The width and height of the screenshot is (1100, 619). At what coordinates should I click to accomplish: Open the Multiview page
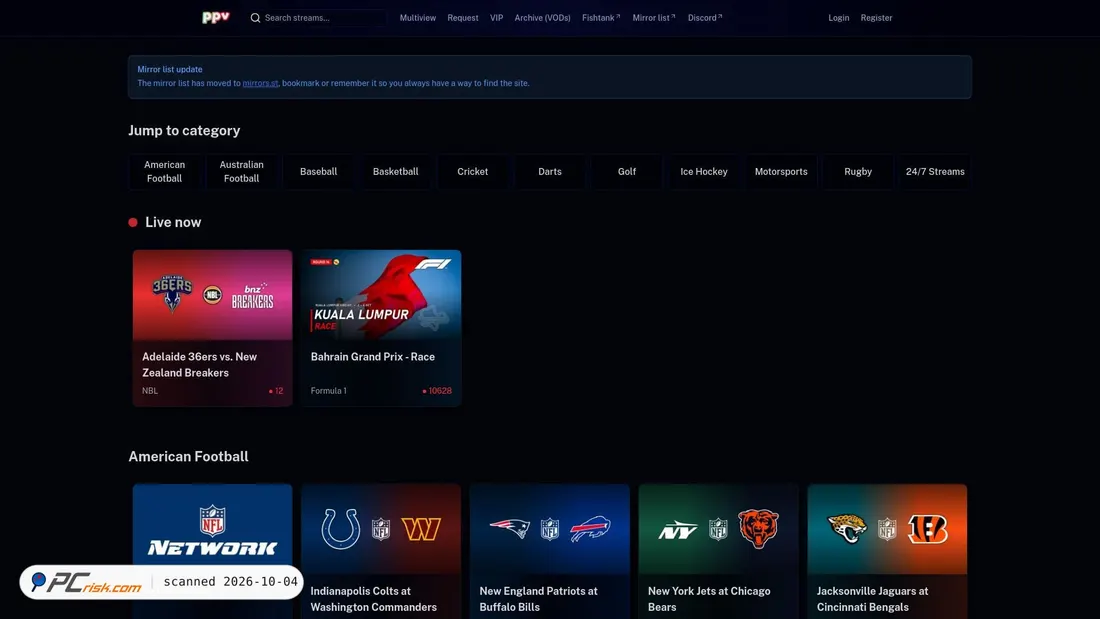pyautogui.click(x=417, y=18)
